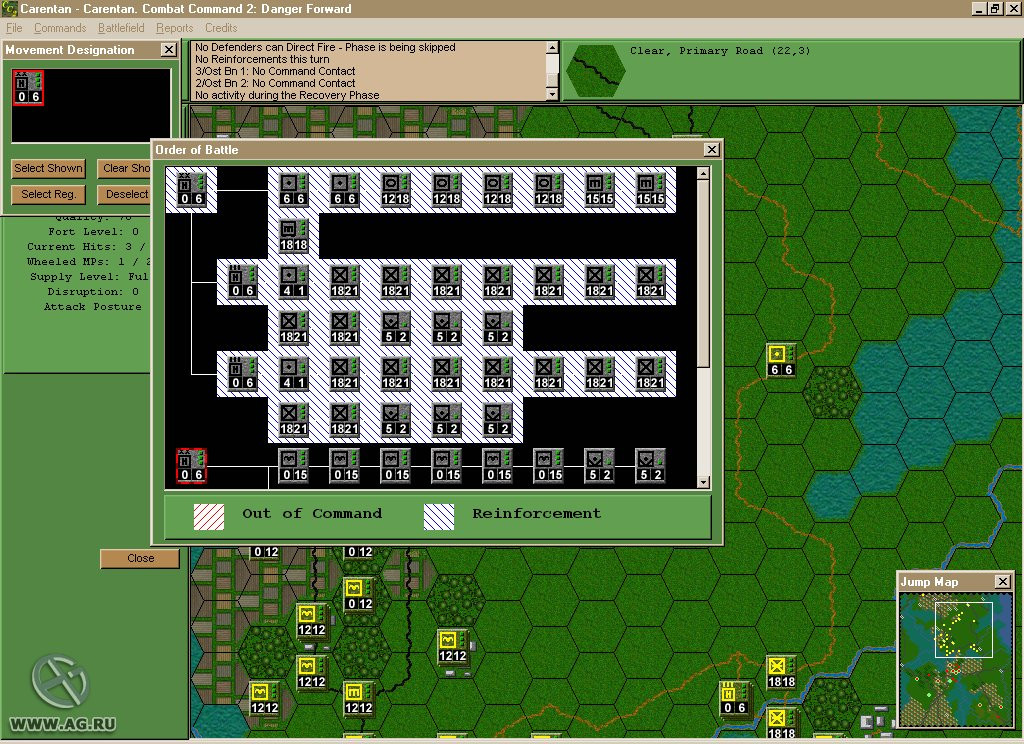Image resolution: width=1024 pixels, height=744 pixels.
Task: Select the upper regimental 0 6 HQ in Order of Battle
Action: pyautogui.click(x=242, y=282)
